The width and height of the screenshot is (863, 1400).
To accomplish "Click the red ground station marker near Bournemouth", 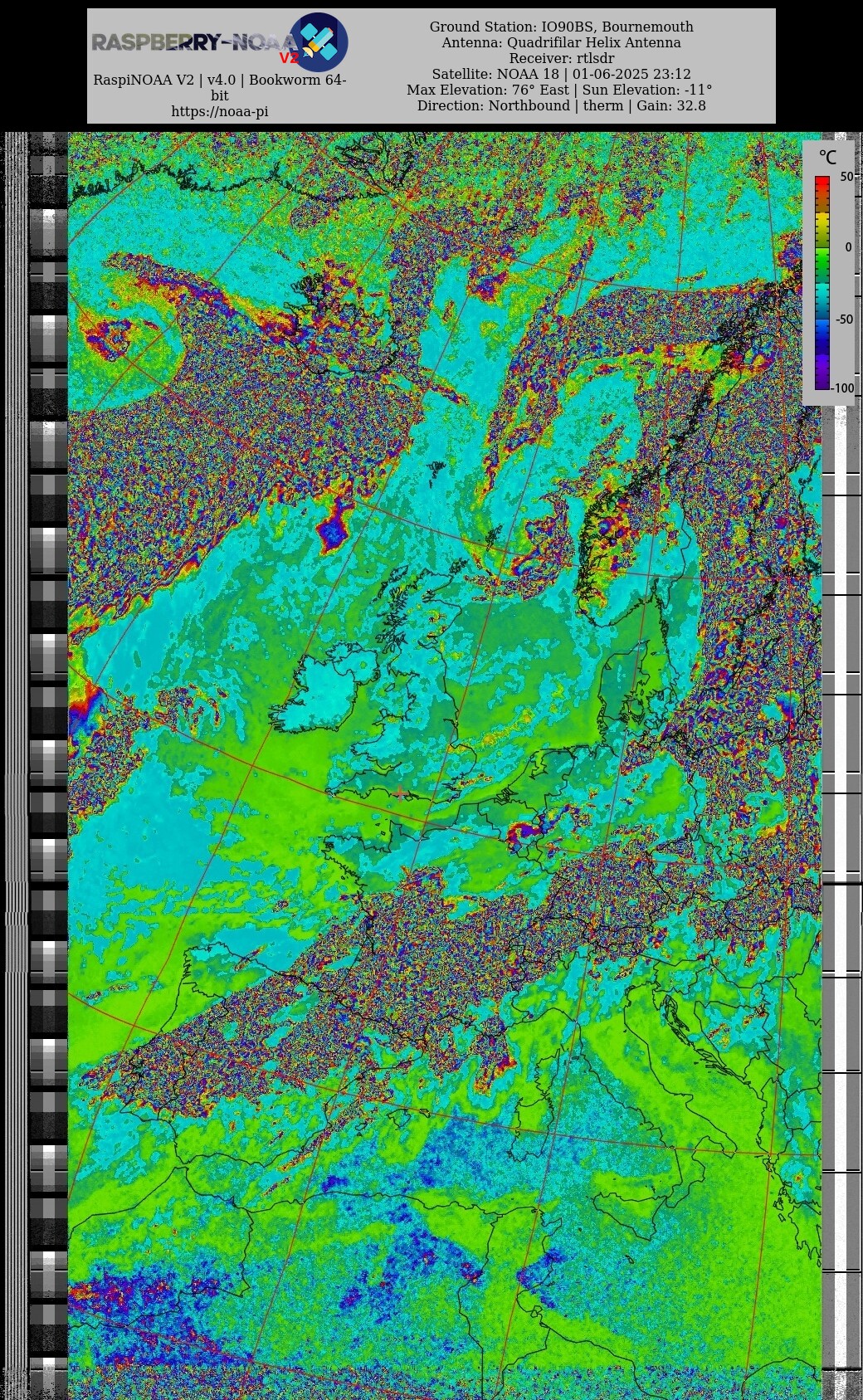I will 401,793.
